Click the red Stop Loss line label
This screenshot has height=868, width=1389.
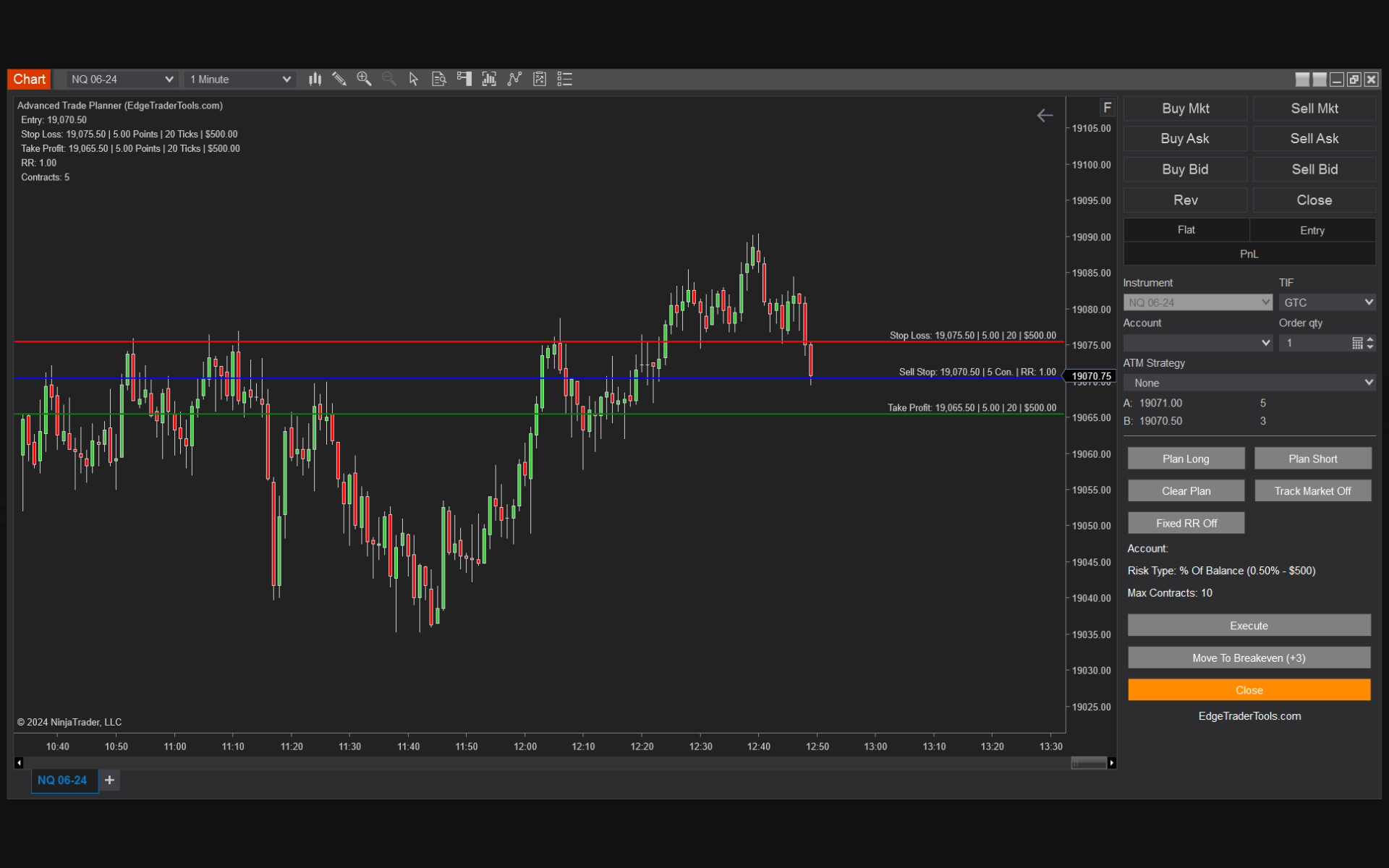(x=972, y=336)
